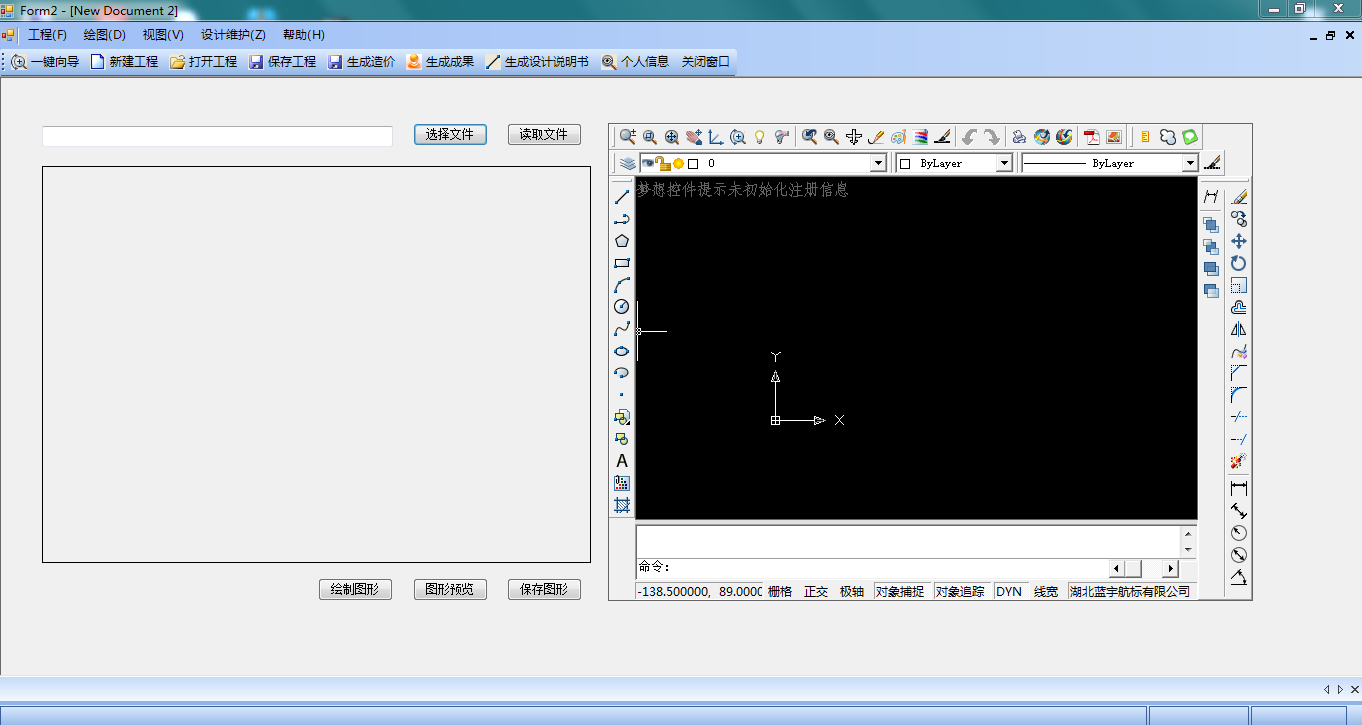Click the green speech bubble icon
This screenshot has height=725, width=1362.
click(x=1190, y=137)
